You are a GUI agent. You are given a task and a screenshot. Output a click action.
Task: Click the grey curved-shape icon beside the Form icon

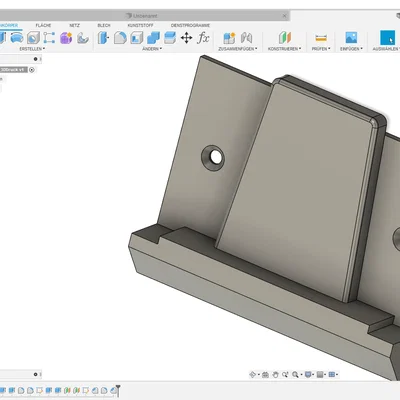pyautogui.click(x=83, y=38)
